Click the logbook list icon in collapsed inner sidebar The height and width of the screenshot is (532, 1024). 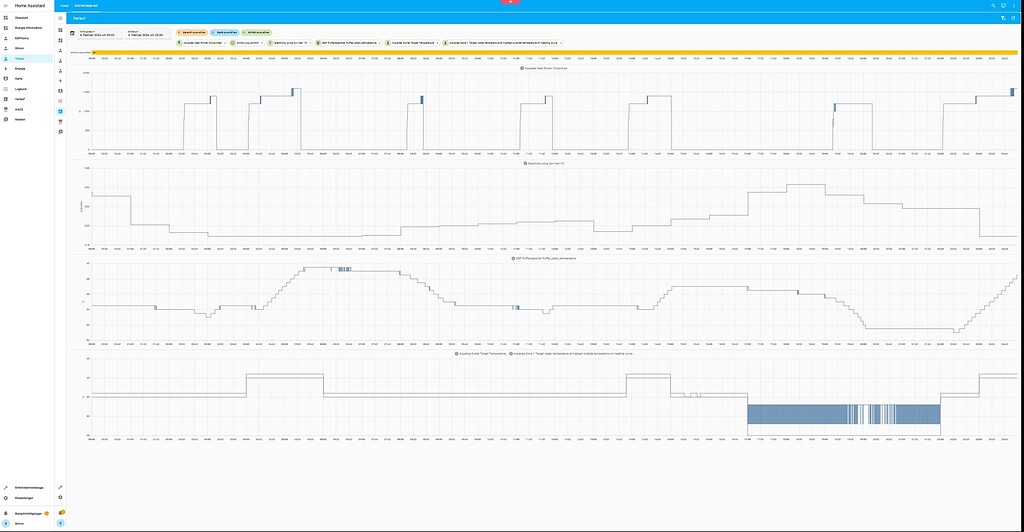coord(61,101)
